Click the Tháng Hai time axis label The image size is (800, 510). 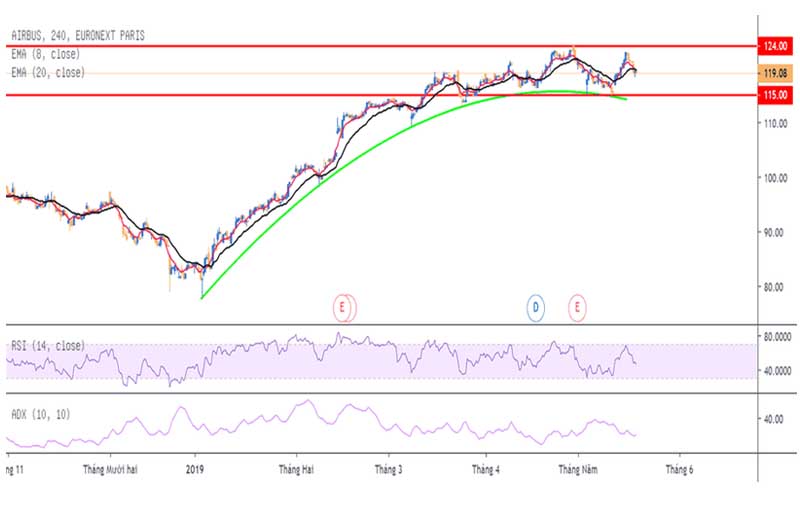tap(296, 469)
